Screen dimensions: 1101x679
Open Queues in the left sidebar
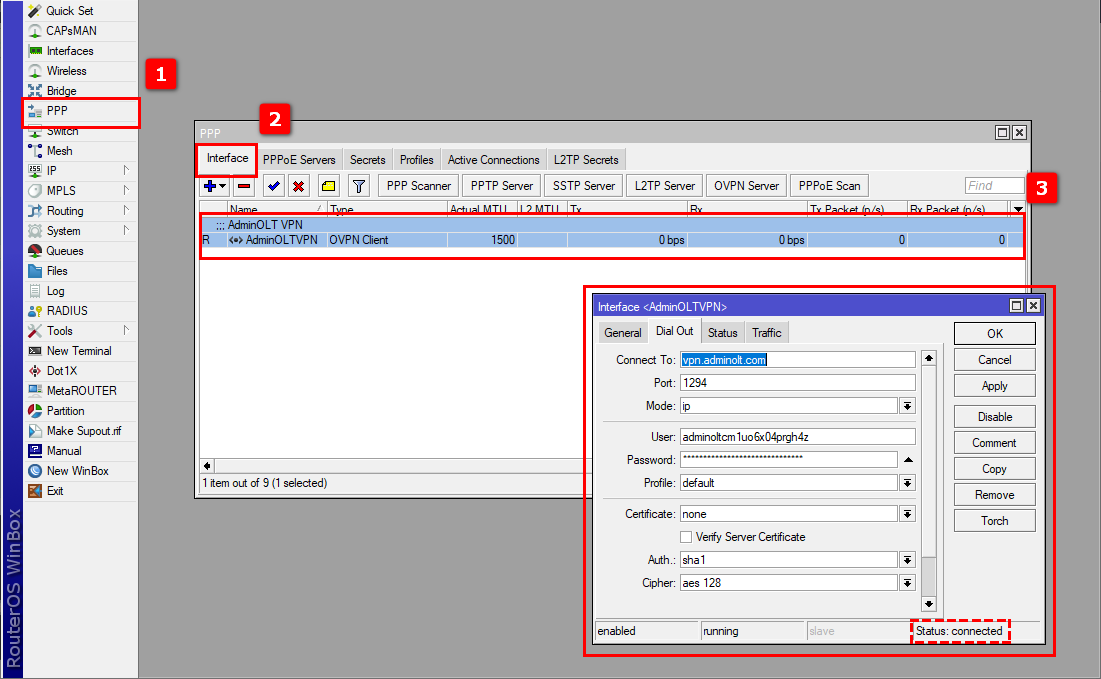tap(65, 251)
